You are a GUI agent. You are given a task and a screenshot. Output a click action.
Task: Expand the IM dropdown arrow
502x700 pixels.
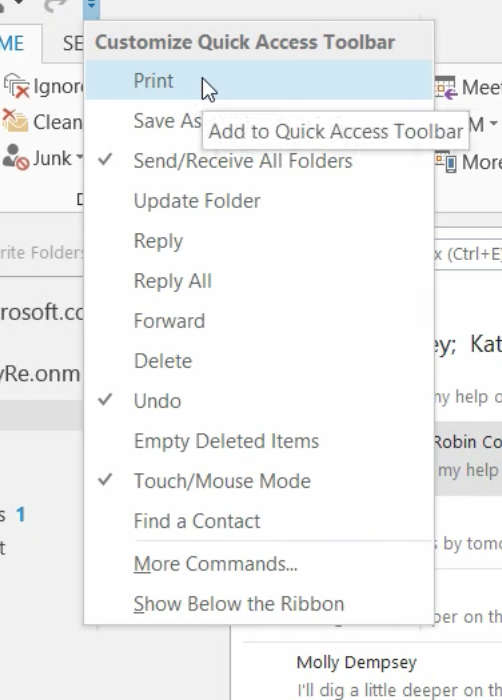[x=493, y=124]
